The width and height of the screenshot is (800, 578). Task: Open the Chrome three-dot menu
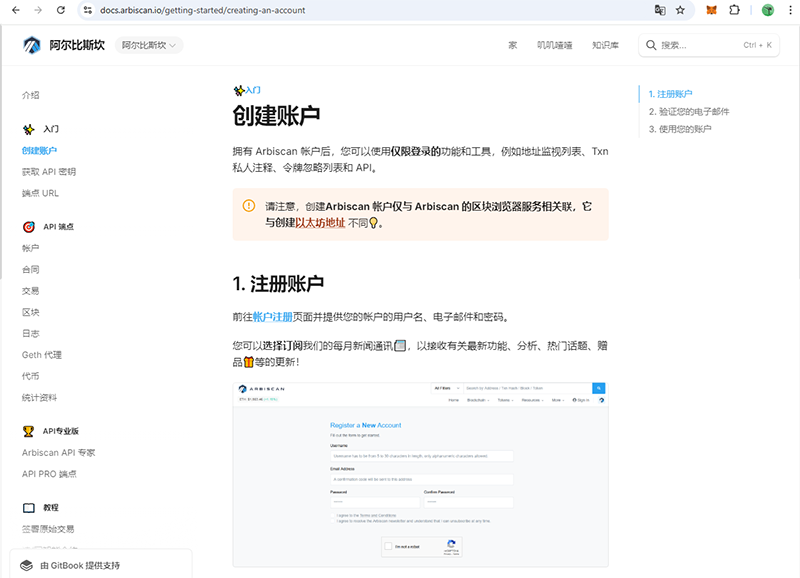789,10
